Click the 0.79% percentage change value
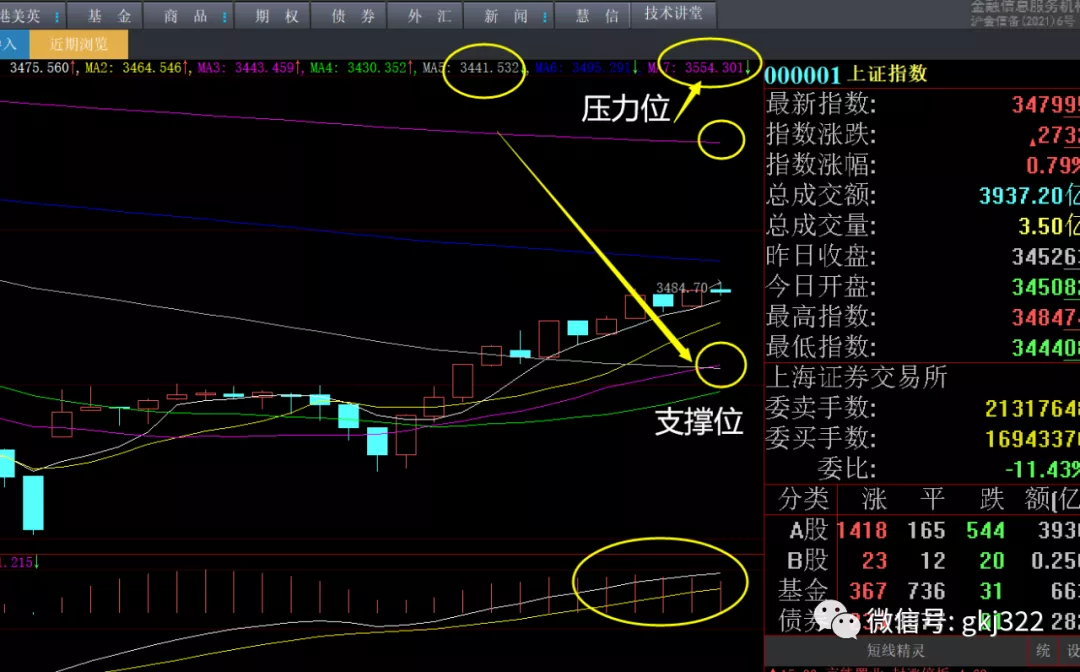The image size is (1080, 672). (x=1053, y=165)
